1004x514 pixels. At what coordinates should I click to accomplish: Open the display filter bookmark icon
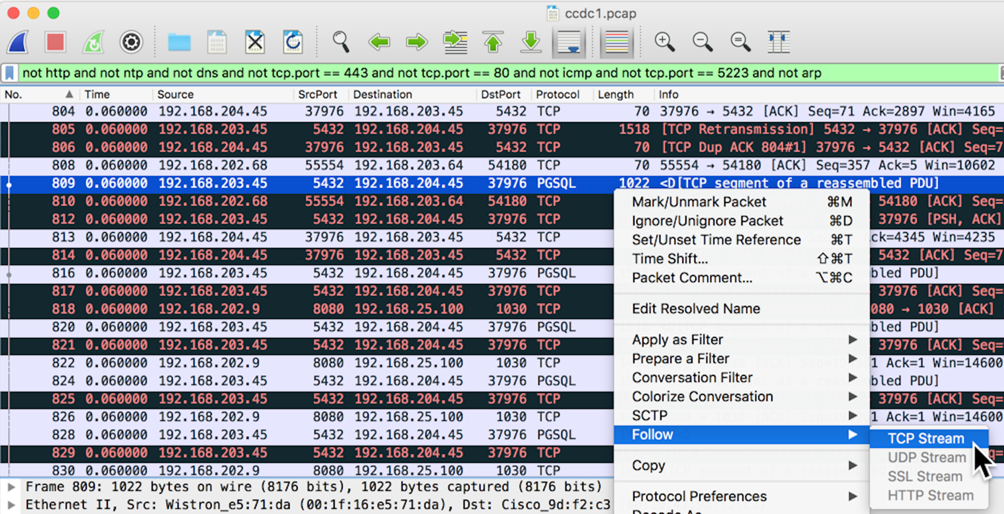[10, 73]
